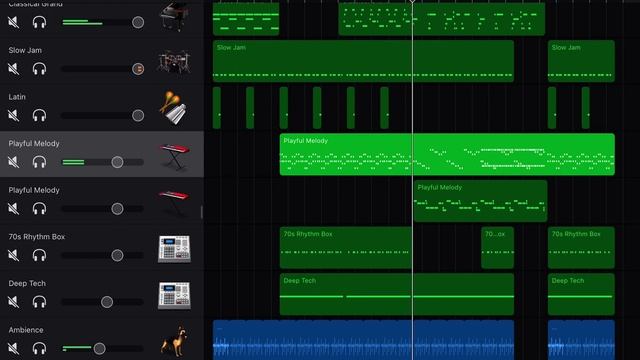The image size is (640, 360).
Task: Solo the Ambience track
Action: (x=39, y=348)
